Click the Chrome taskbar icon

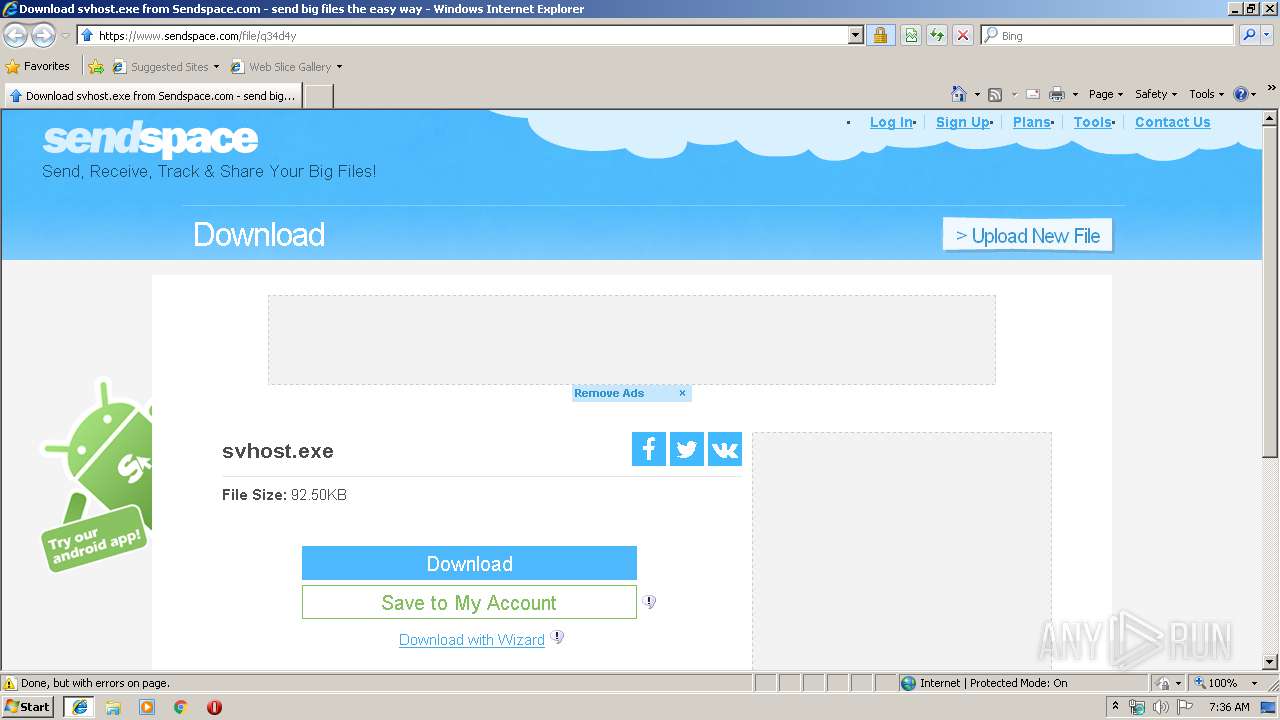[x=180, y=707]
